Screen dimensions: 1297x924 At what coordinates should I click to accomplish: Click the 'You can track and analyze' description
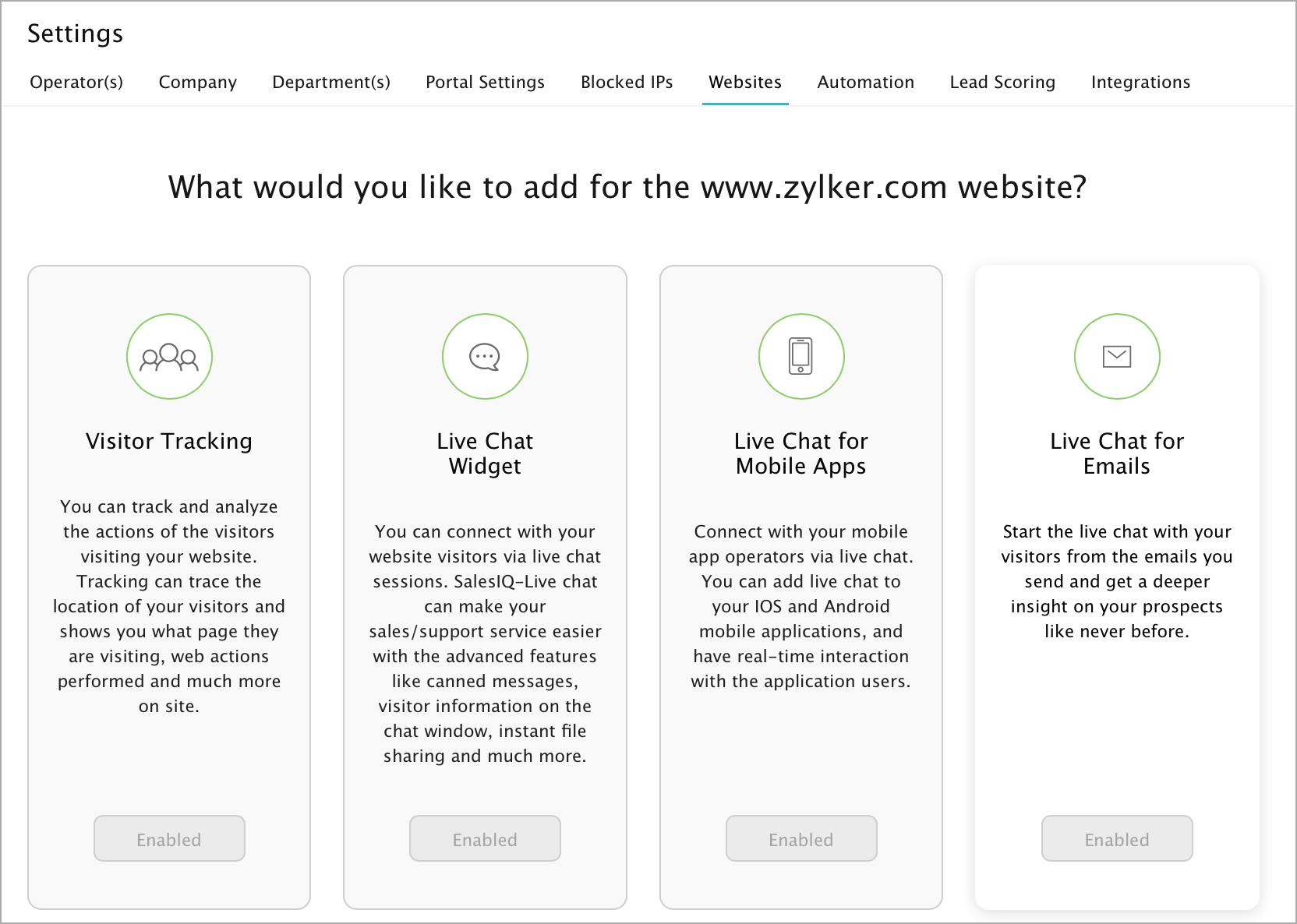click(169, 606)
